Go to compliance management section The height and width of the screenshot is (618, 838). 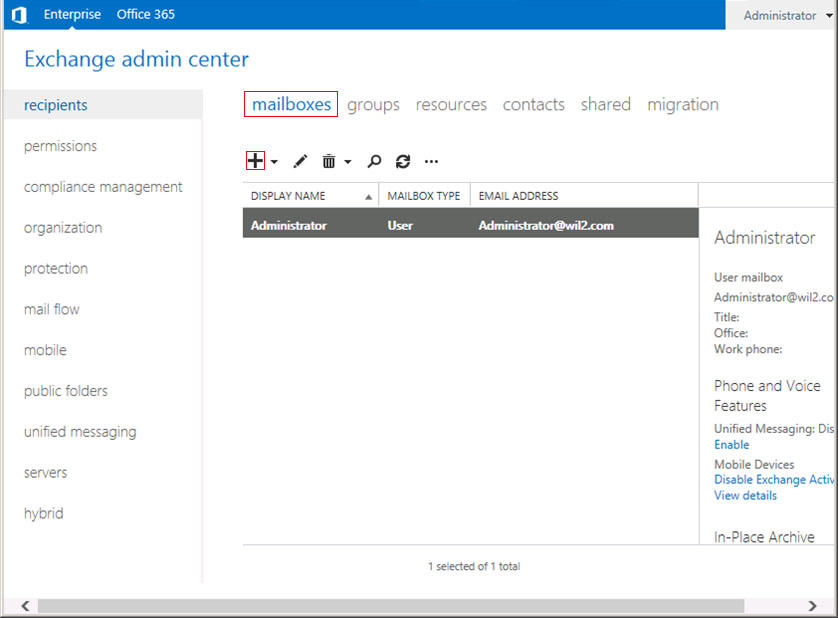click(x=103, y=187)
